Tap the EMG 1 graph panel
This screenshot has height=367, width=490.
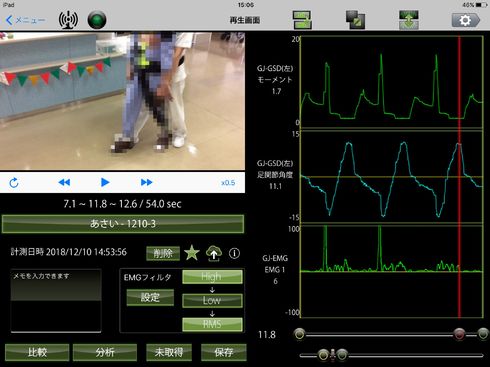click(392, 271)
